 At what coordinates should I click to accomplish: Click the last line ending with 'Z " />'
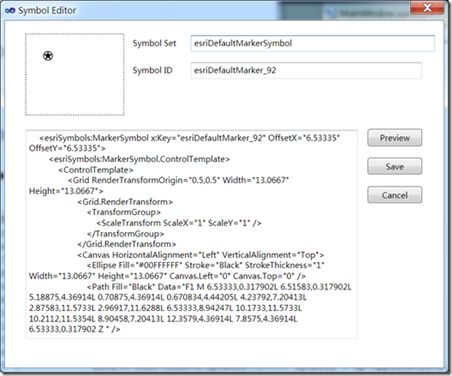pyautogui.click(x=74, y=329)
